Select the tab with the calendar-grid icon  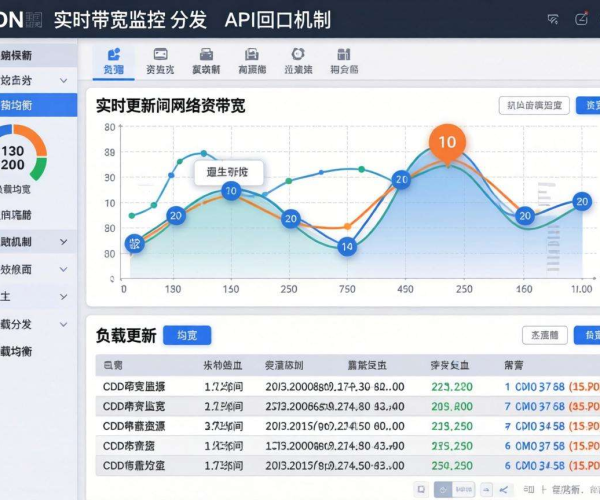point(344,61)
